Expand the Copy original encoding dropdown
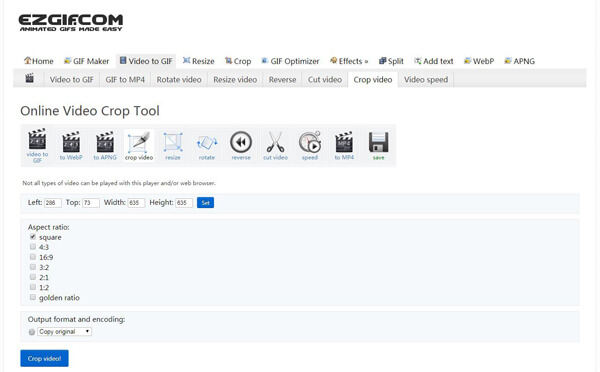Viewport: 600px width, 372px height. tap(65, 331)
